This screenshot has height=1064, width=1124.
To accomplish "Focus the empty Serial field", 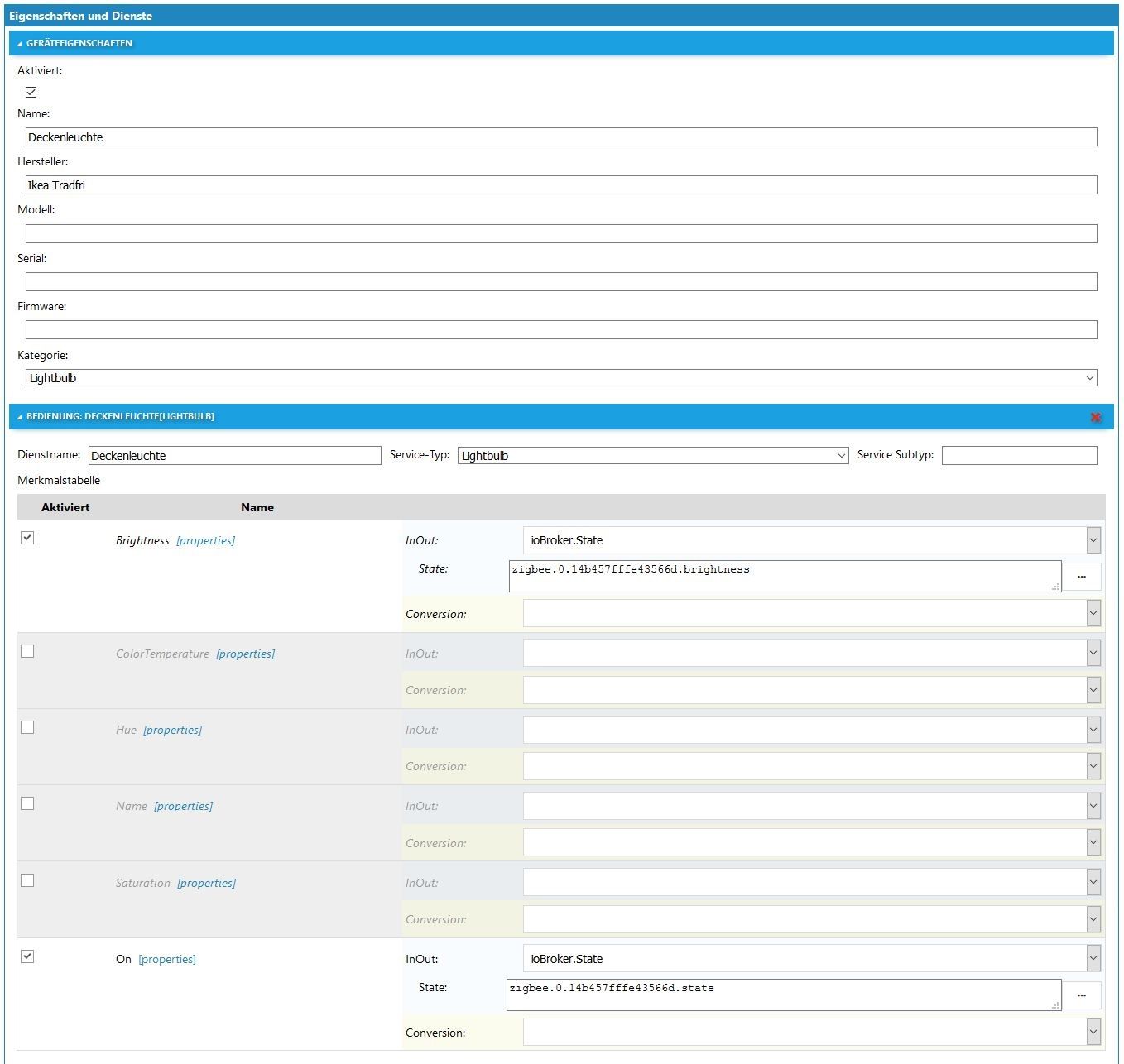I will point(561,281).
